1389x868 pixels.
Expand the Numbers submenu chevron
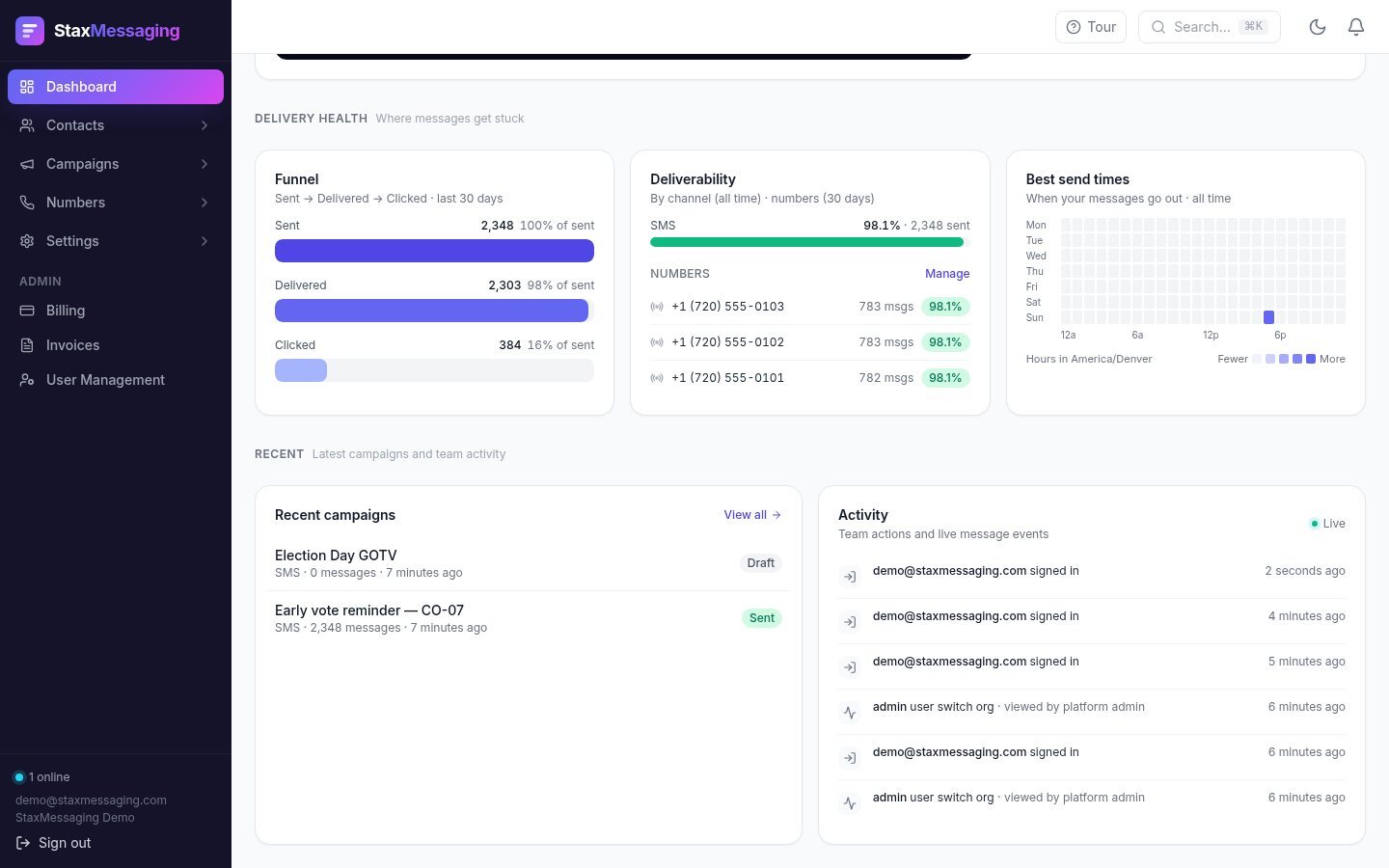pyautogui.click(x=204, y=203)
